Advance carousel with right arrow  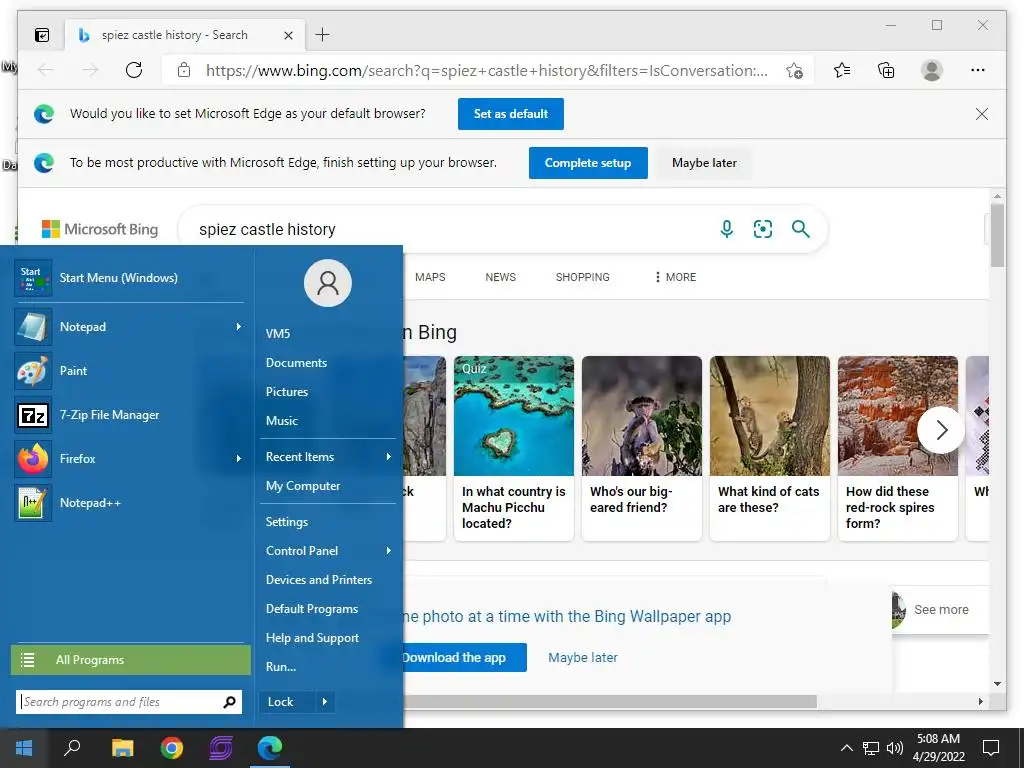click(x=941, y=430)
